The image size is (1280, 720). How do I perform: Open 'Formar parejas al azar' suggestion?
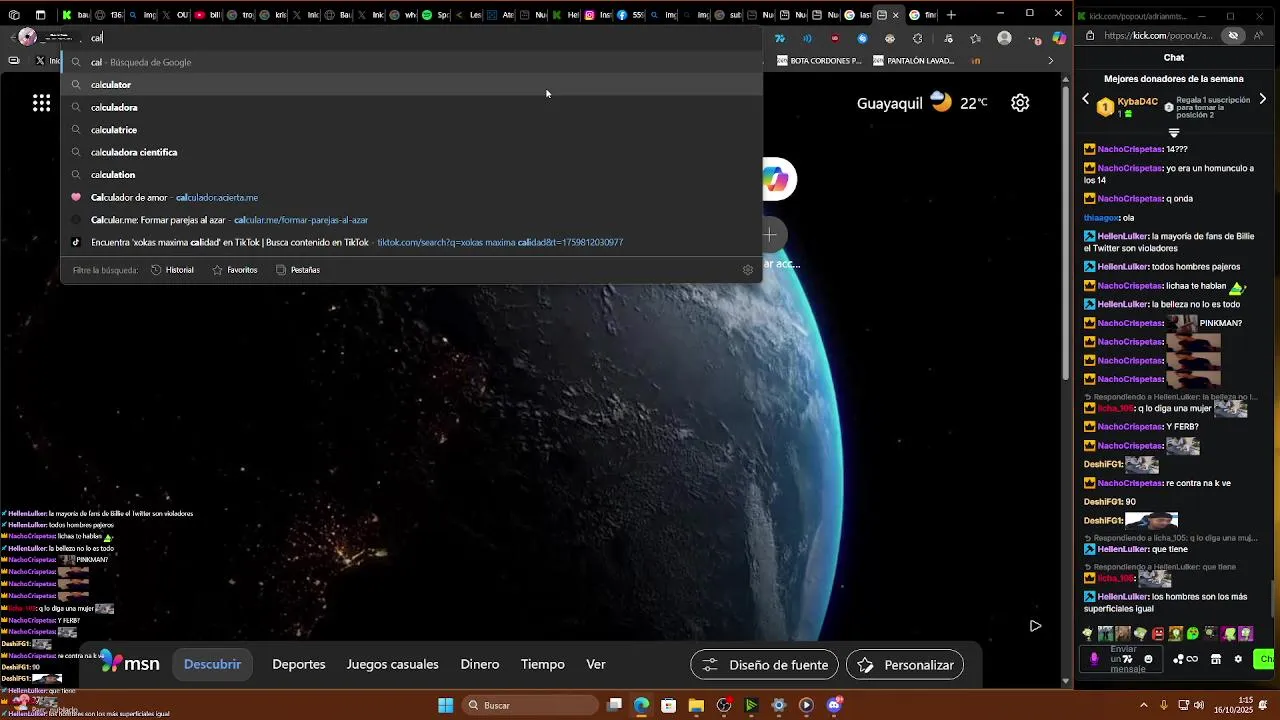point(411,220)
